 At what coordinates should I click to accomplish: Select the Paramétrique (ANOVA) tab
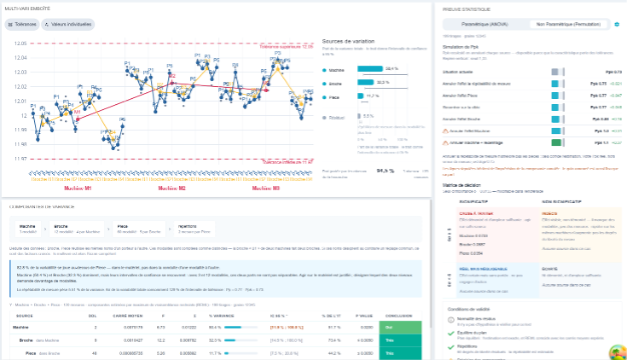click(485, 24)
